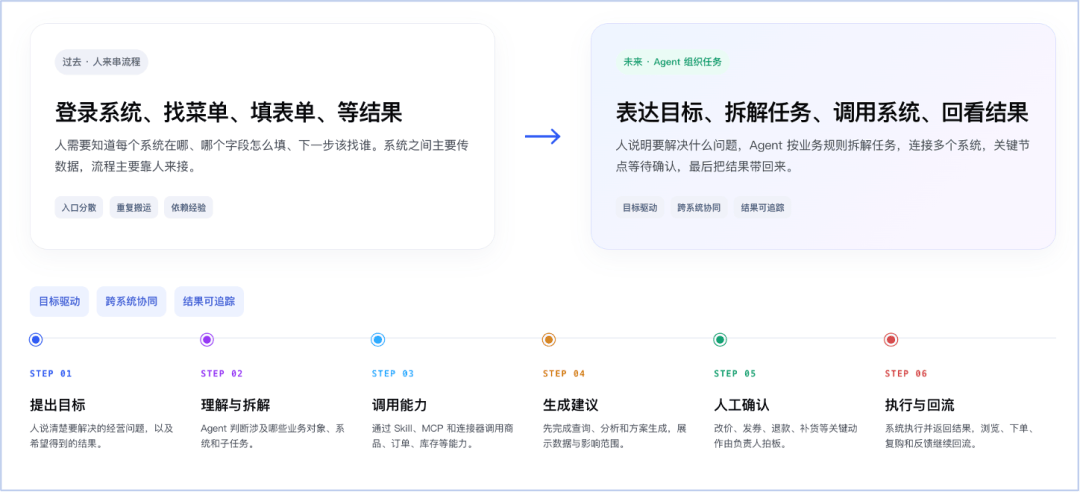Click the 结果可追踪 tag in the right card
This screenshot has height=492, width=1080.
tap(762, 207)
